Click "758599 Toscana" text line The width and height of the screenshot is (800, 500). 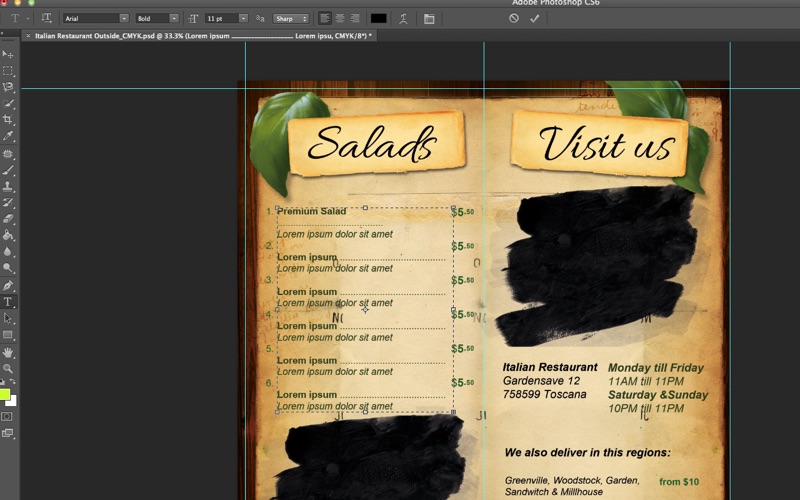pos(544,394)
